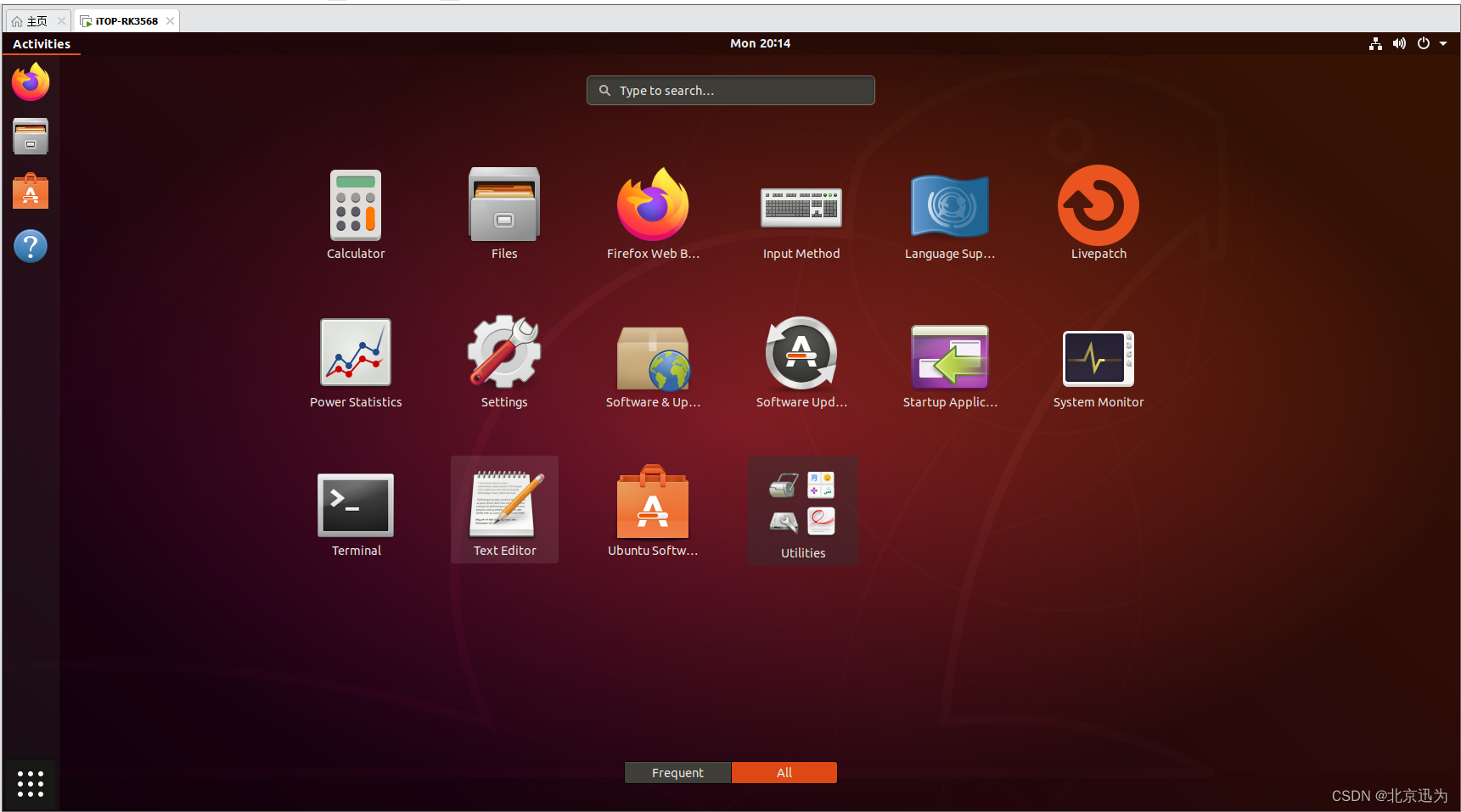
Task: Click Ubuntu Software icon in the dock
Action: [x=31, y=191]
